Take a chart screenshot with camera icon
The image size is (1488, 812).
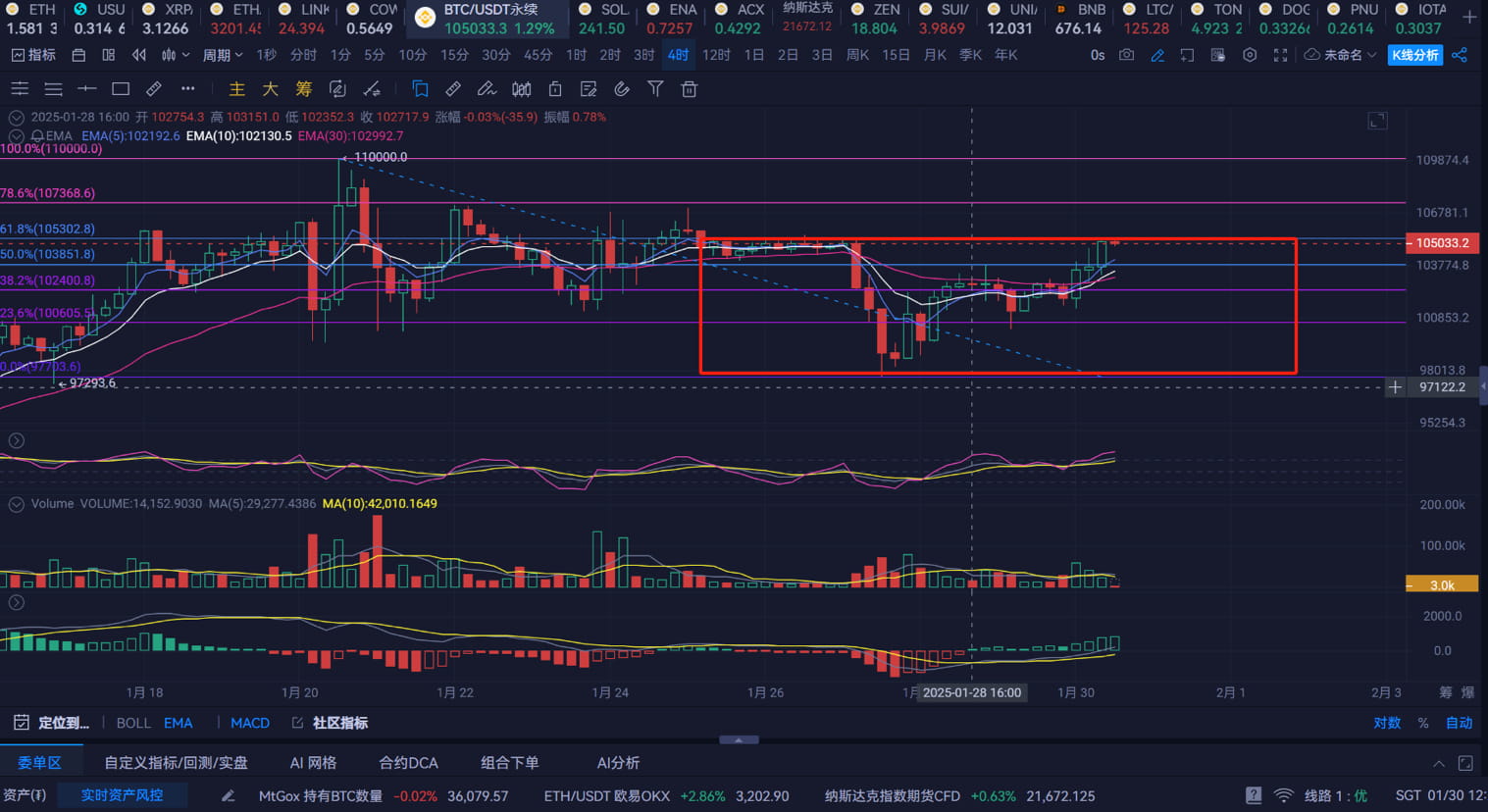pos(1127,55)
